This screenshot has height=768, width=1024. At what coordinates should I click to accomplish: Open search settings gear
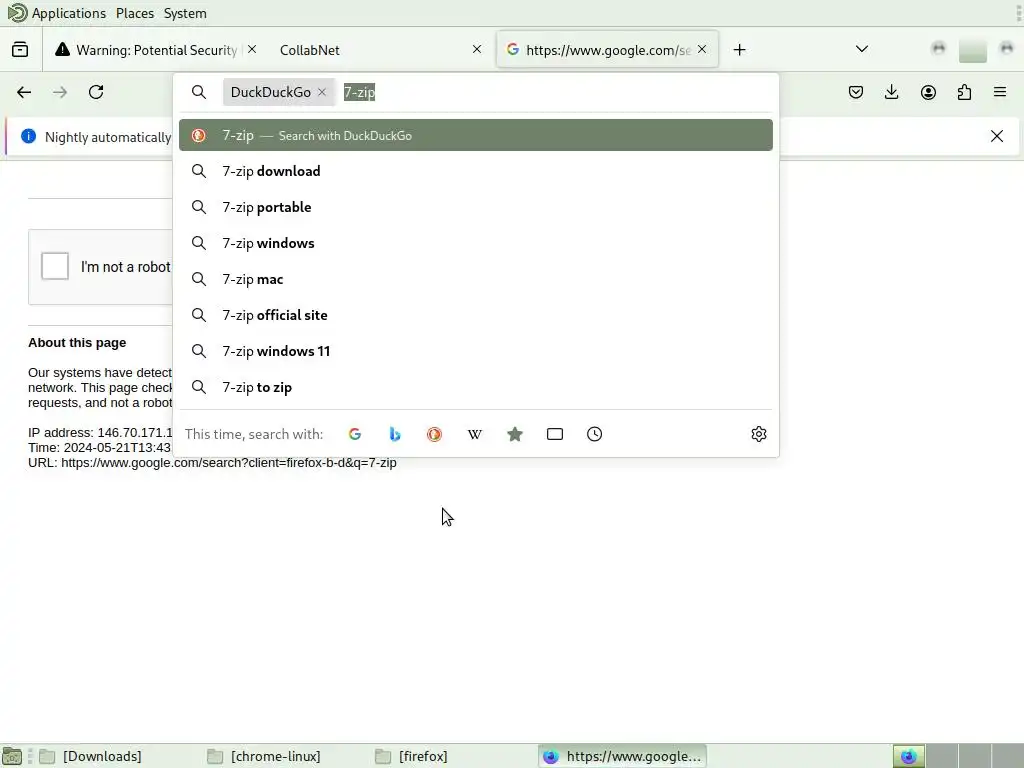(758, 434)
